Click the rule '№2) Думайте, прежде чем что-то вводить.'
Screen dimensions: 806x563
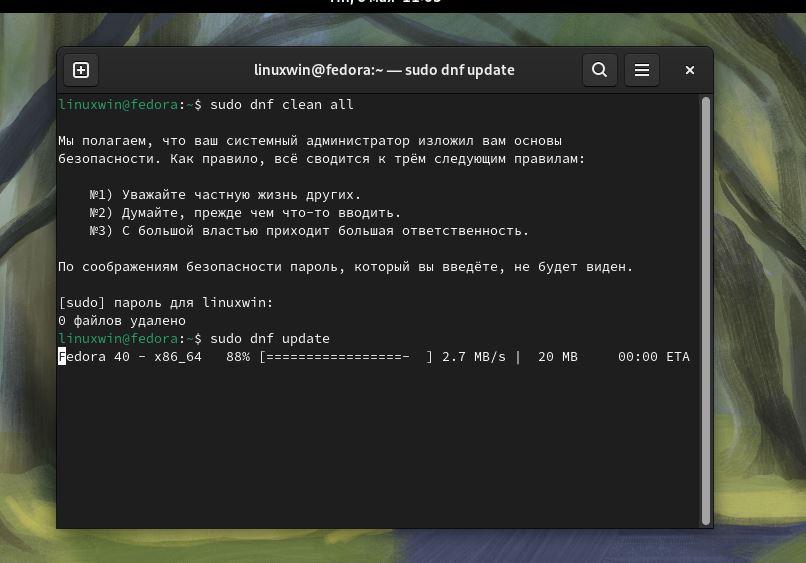245,213
